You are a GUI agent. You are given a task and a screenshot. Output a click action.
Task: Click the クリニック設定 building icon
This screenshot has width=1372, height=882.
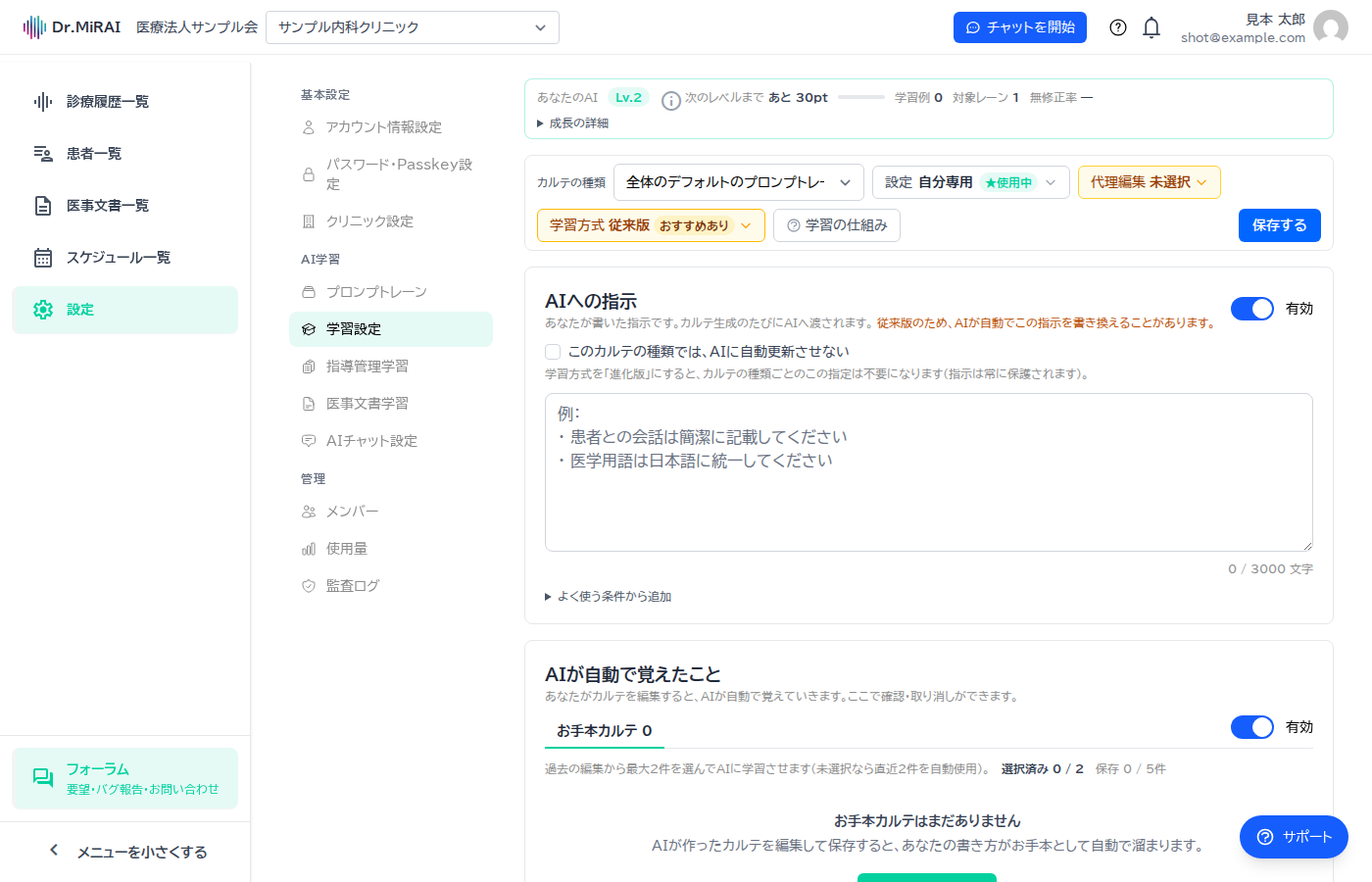pyautogui.click(x=309, y=221)
